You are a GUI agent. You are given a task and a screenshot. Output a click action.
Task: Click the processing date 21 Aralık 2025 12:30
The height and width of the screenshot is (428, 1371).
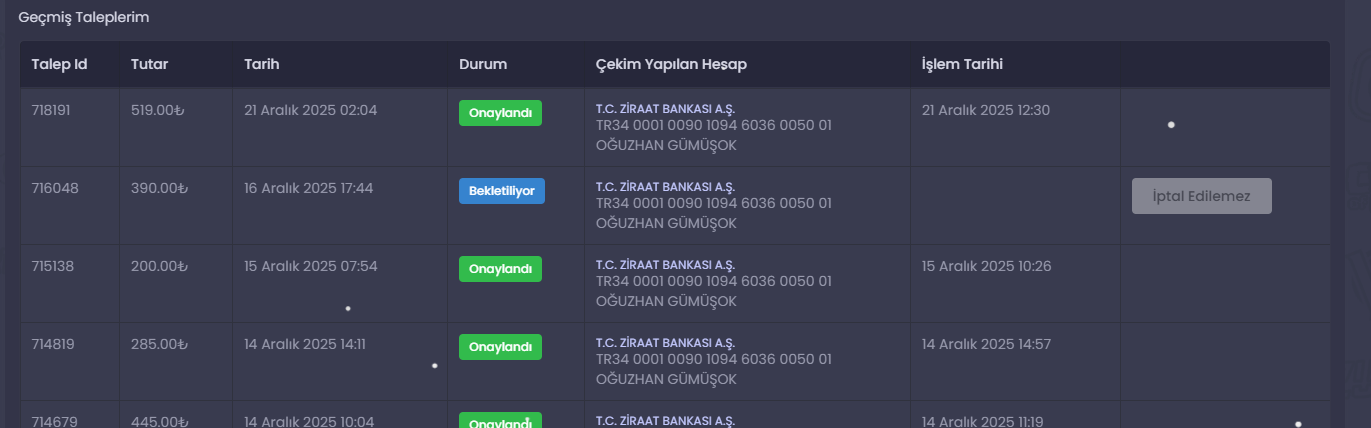click(986, 110)
